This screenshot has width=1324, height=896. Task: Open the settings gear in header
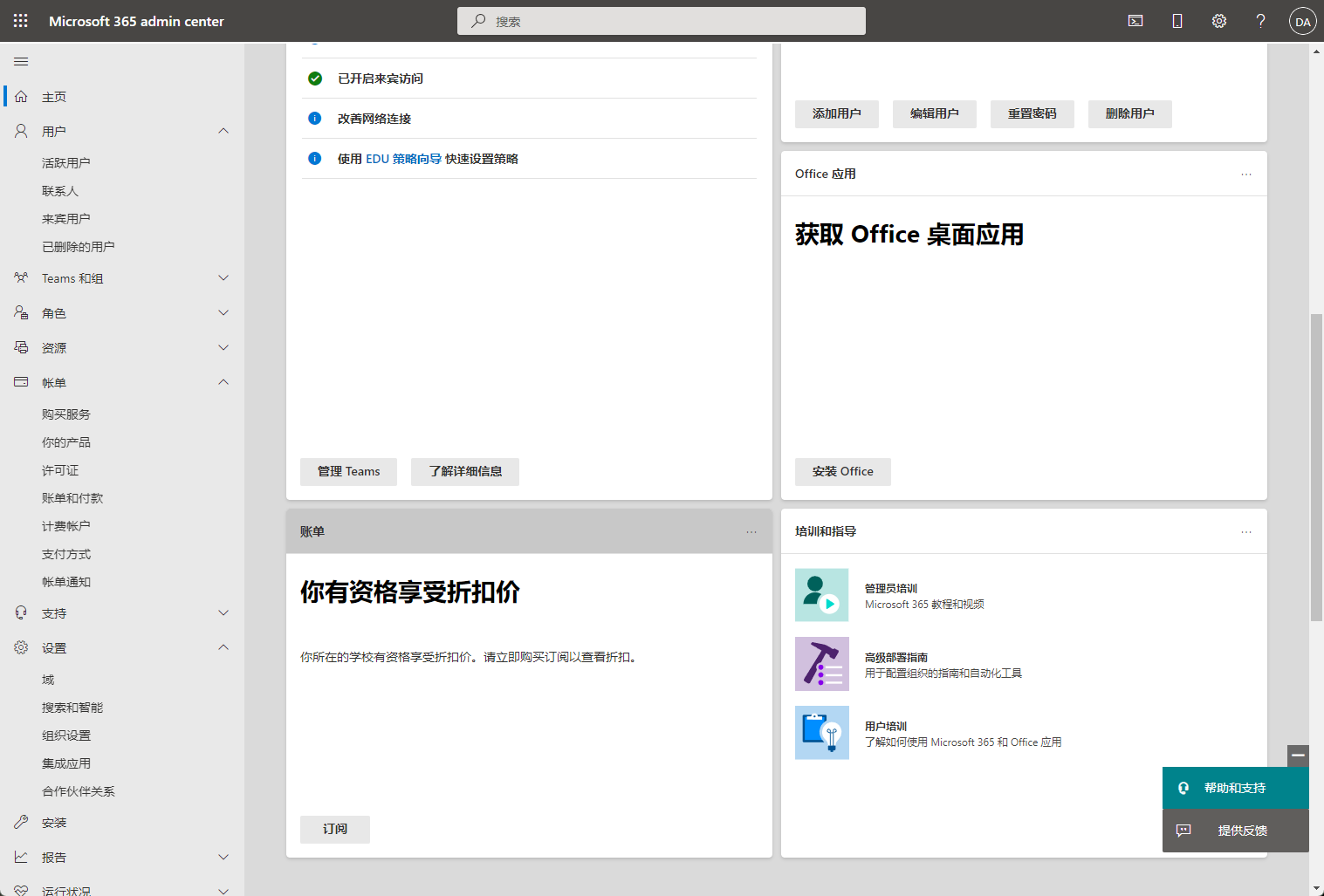1218,21
